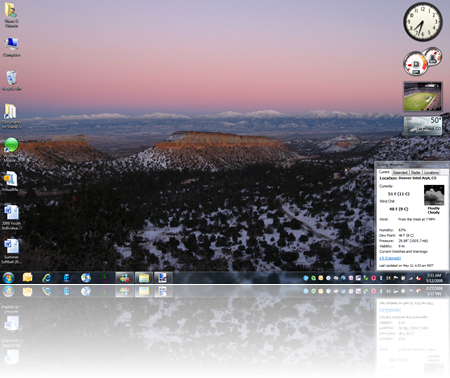Click the 'From the West at 7 MPH' wind text

(x=417, y=219)
